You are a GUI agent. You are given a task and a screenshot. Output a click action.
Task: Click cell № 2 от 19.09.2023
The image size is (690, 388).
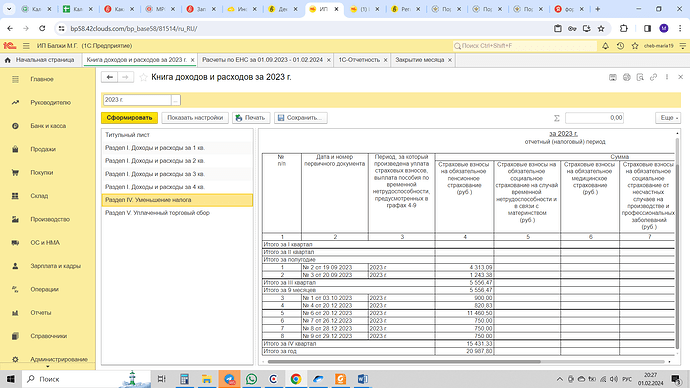334,267
